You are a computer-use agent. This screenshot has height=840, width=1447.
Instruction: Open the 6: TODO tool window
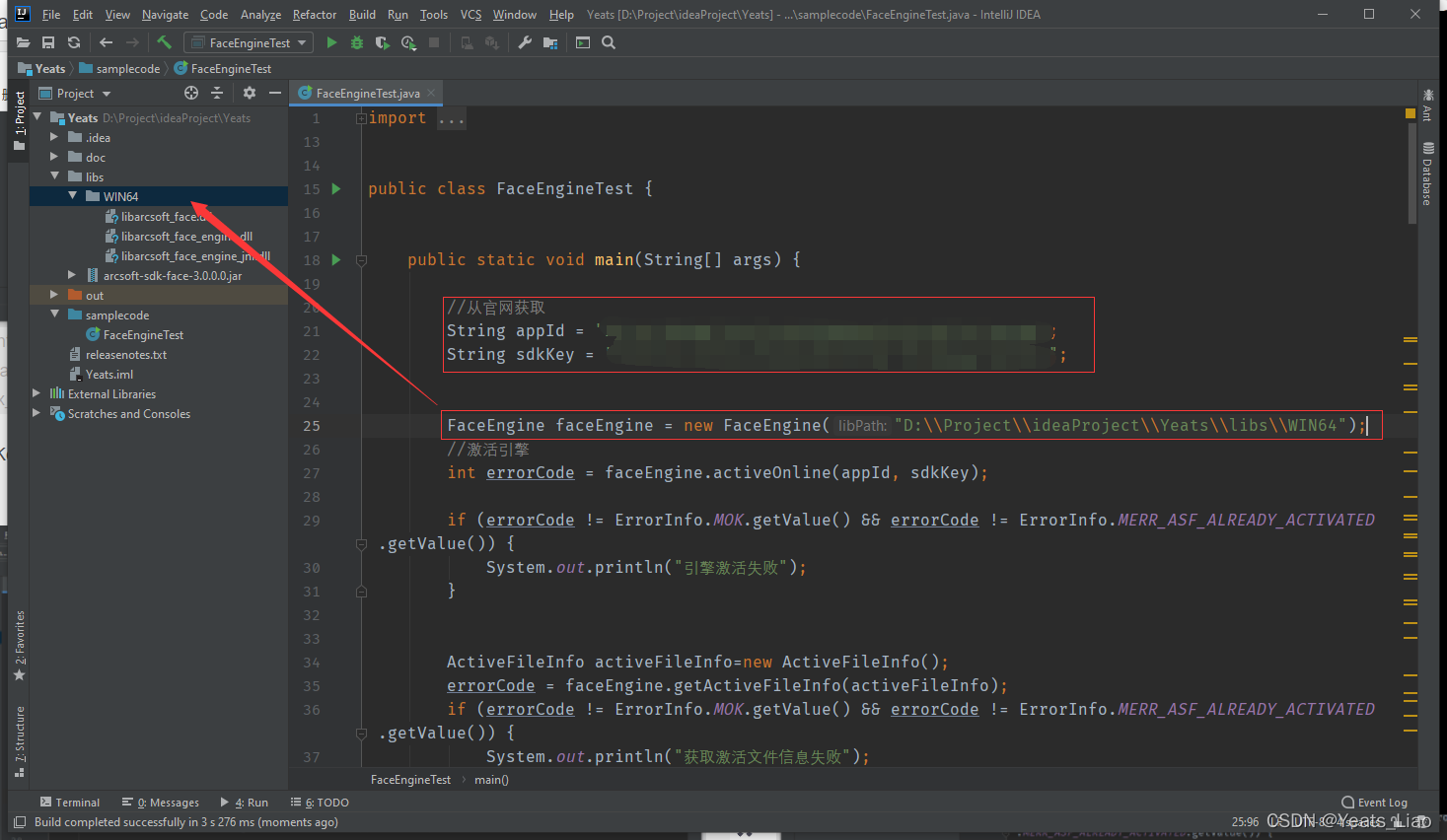tap(320, 803)
